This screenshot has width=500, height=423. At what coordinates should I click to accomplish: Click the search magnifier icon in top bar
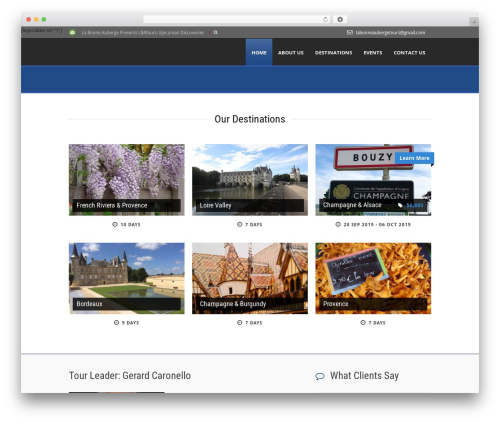[x=216, y=32]
